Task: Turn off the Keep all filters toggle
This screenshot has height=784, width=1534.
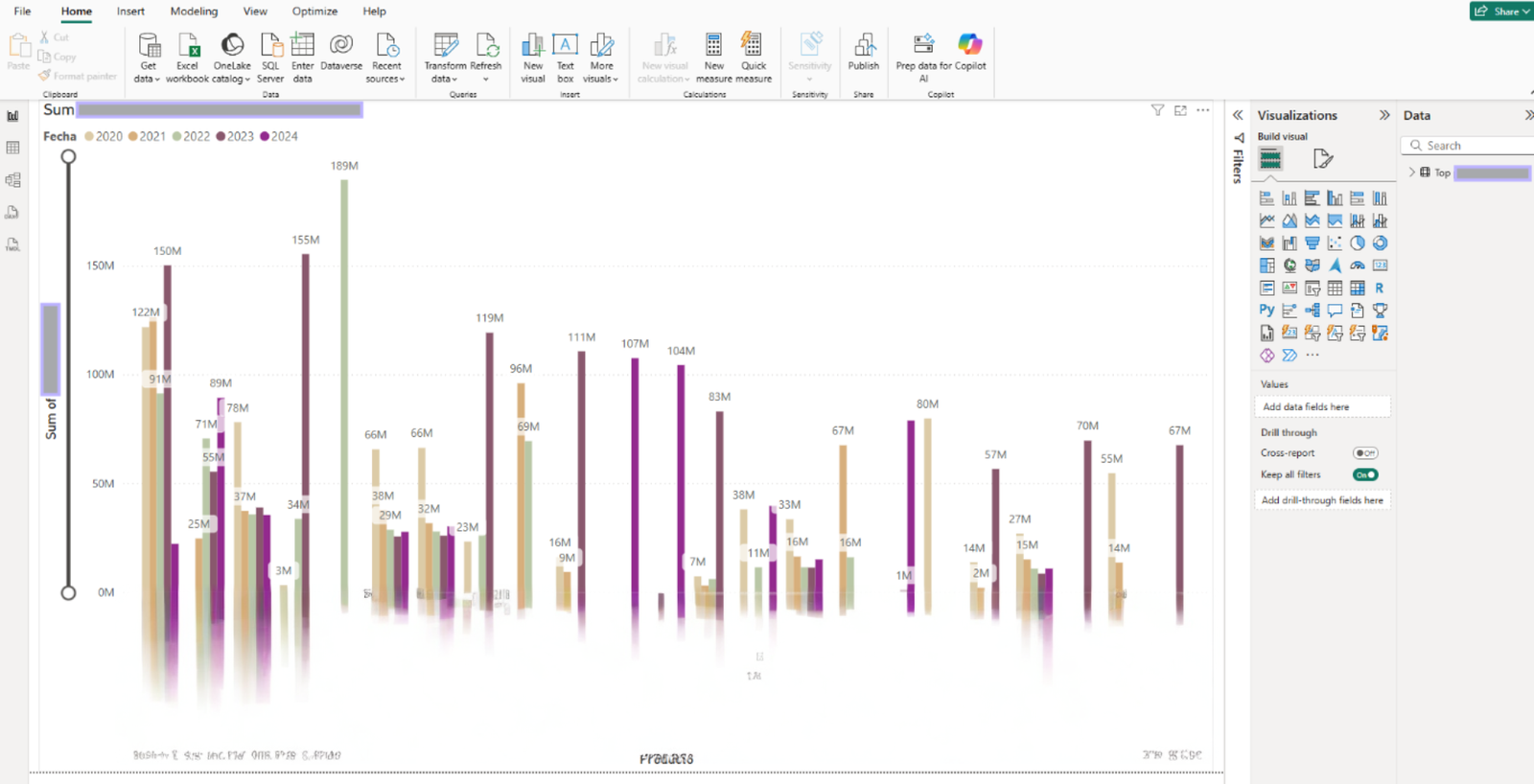Action: (x=1365, y=474)
